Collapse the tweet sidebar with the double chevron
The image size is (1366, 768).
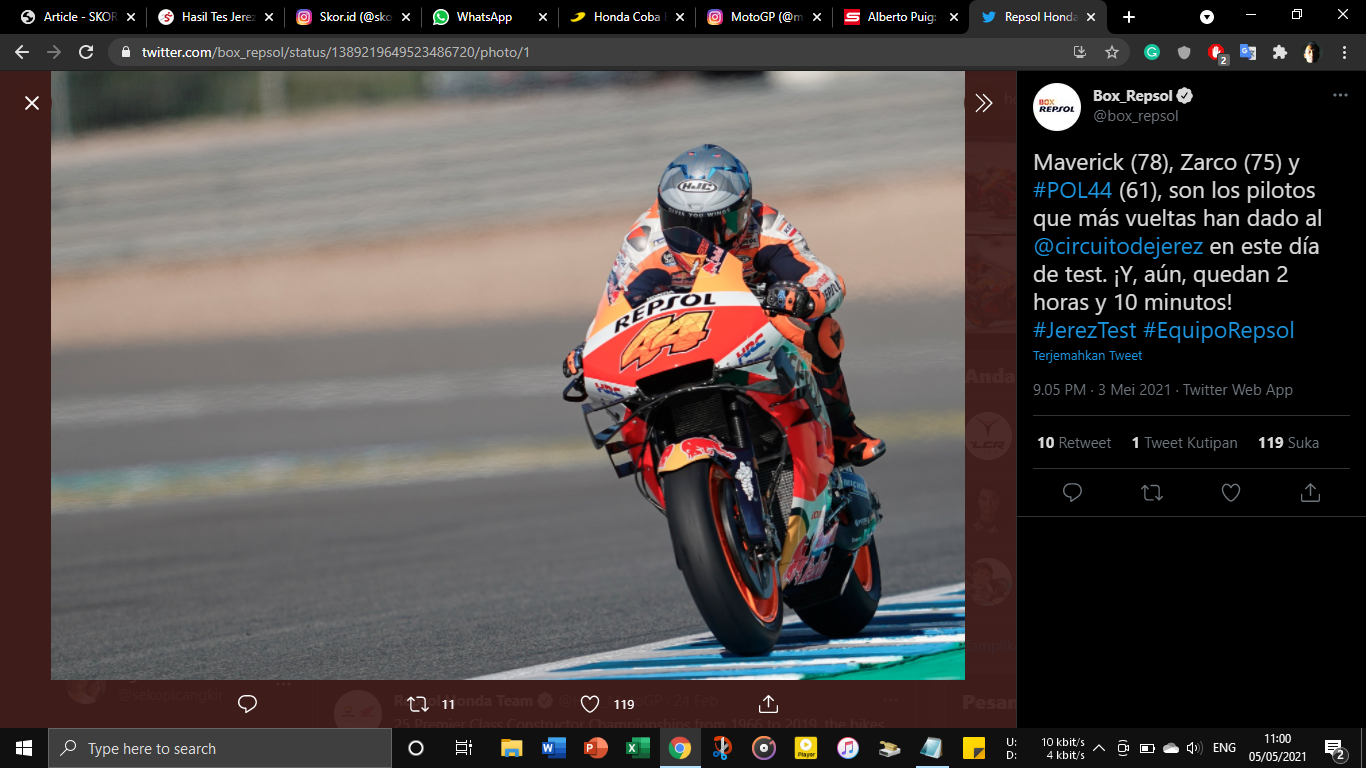pyautogui.click(x=983, y=103)
